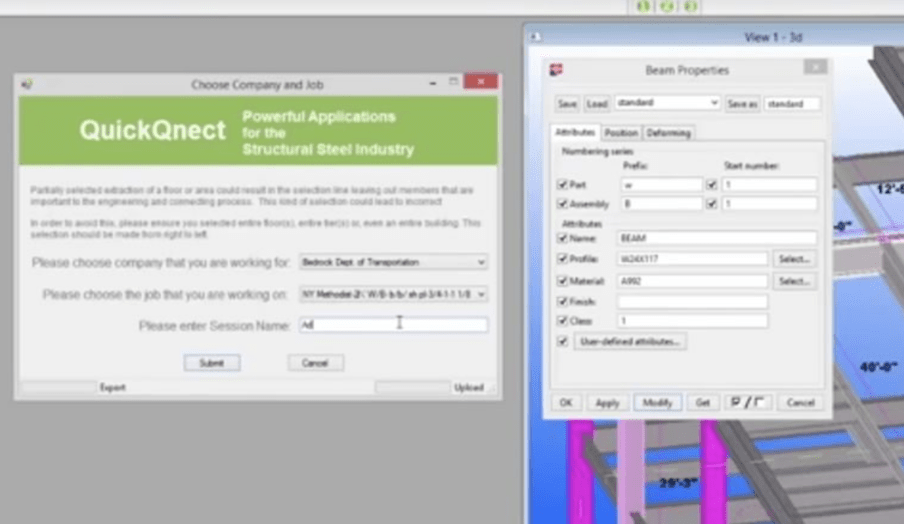This screenshot has height=524, width=904.
Task: Click the check-all toggle button beside Get
Action: point(747,402)
